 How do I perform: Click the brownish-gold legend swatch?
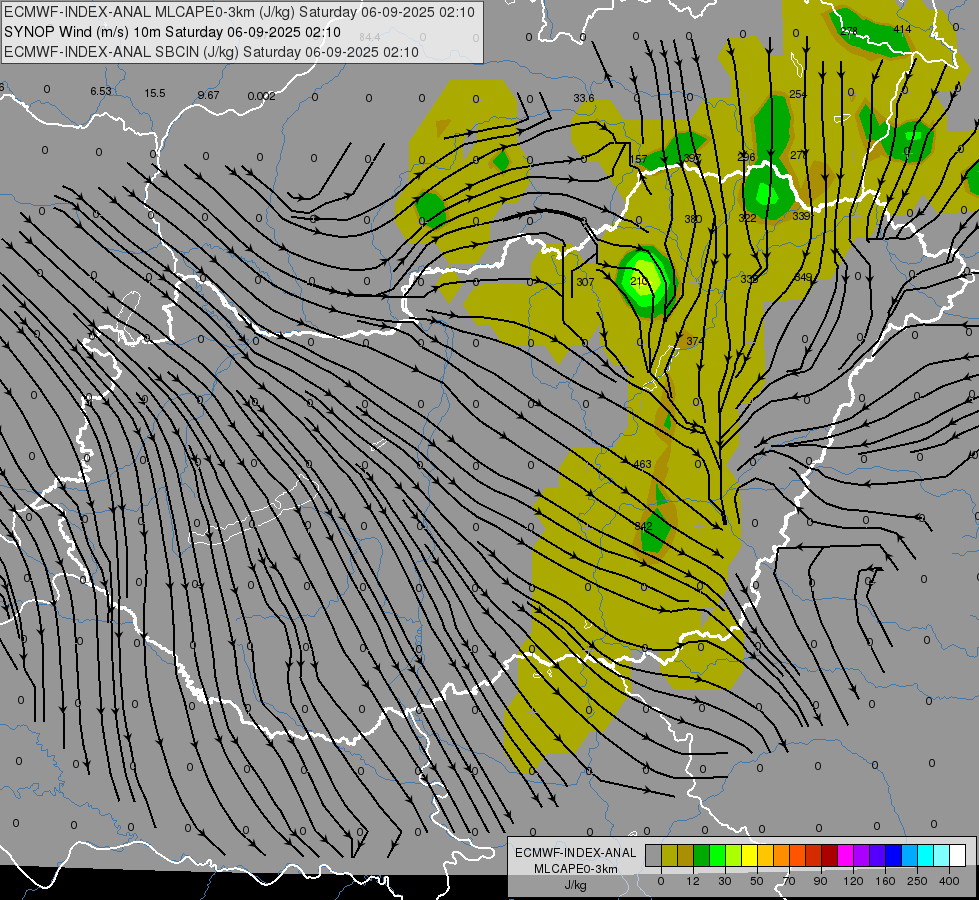point(686,855)
